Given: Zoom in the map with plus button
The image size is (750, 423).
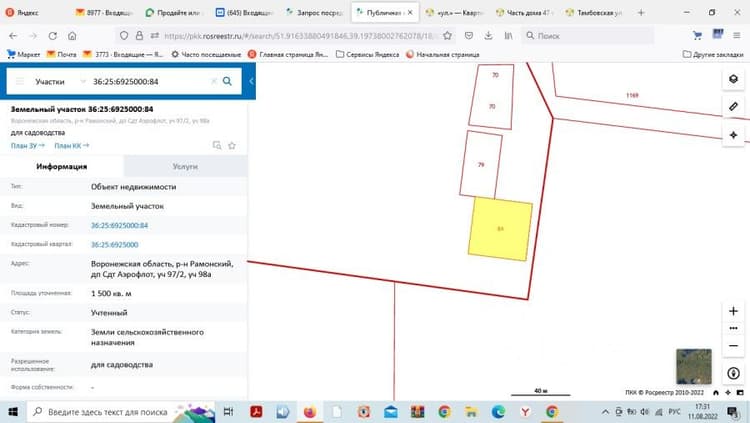Looking at the screenshot, I should tap(733, 311).
